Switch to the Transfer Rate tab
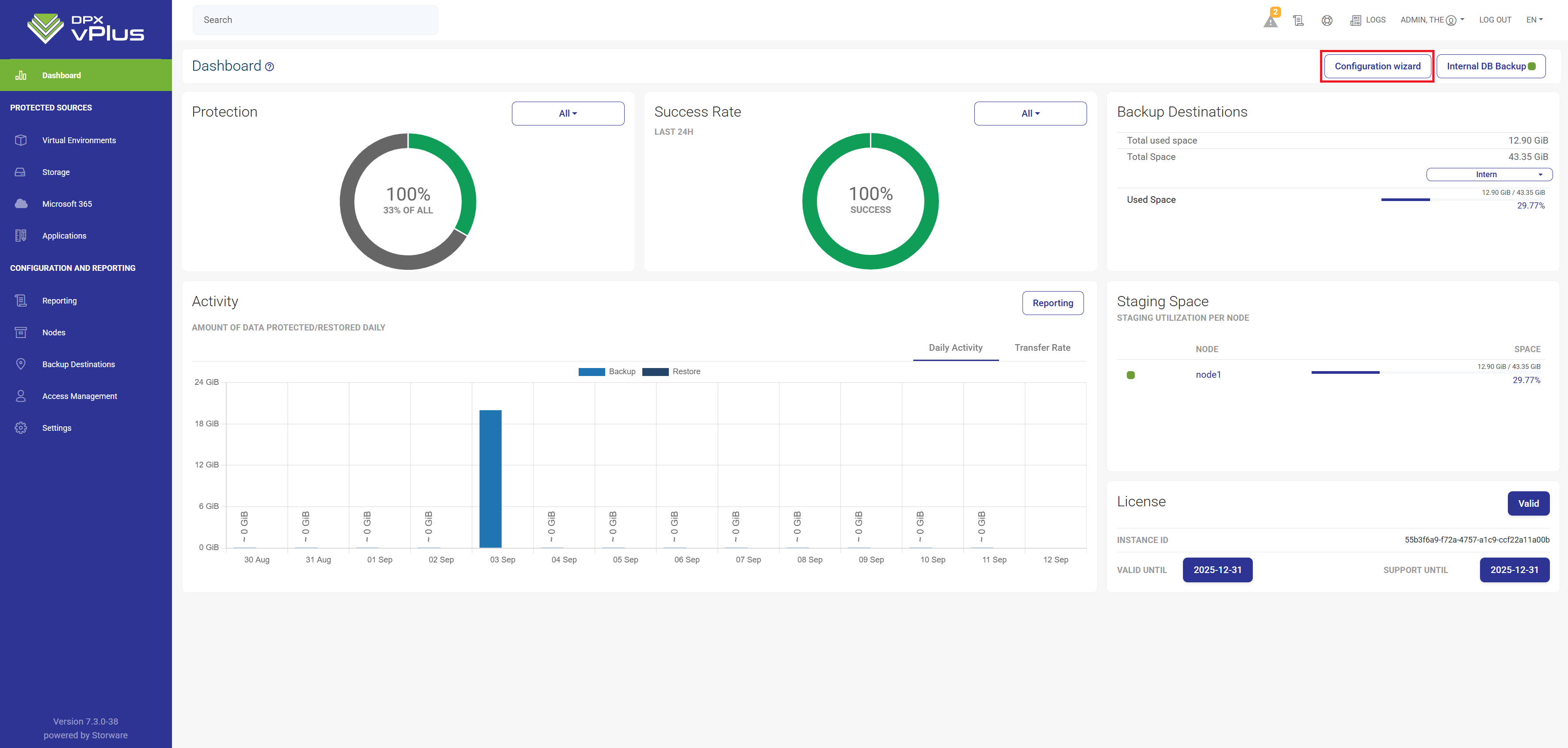This screenshot has height=748, width=1568. click(1042, 348)
